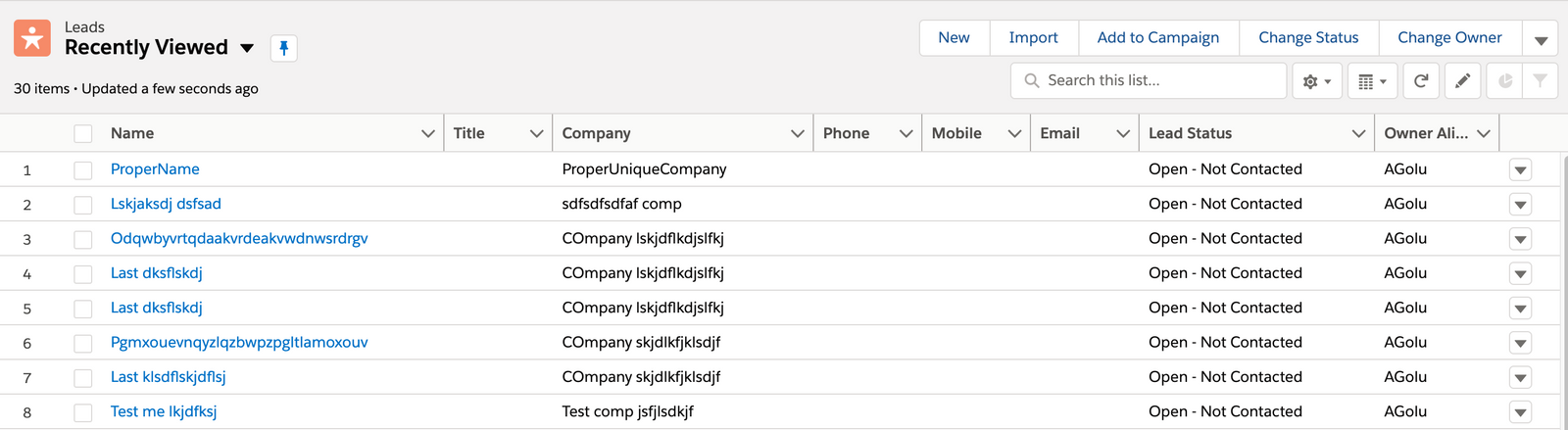Click the Lead Status column header
The width and height of the screenshot is (1568, 430).
[x=1190, y=133]
